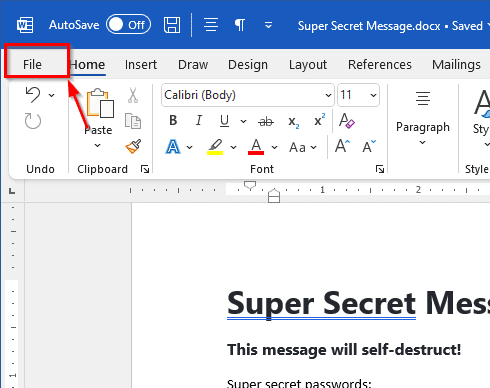Switch to the Home tab
Viewport: 490px width, 388px height.
click(88, 64)
